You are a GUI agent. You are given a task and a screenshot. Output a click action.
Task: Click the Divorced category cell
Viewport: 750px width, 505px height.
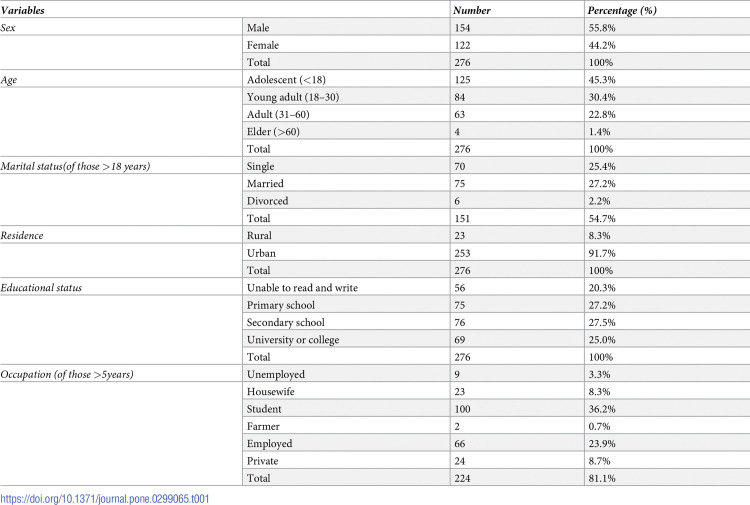tap(346, 201)
